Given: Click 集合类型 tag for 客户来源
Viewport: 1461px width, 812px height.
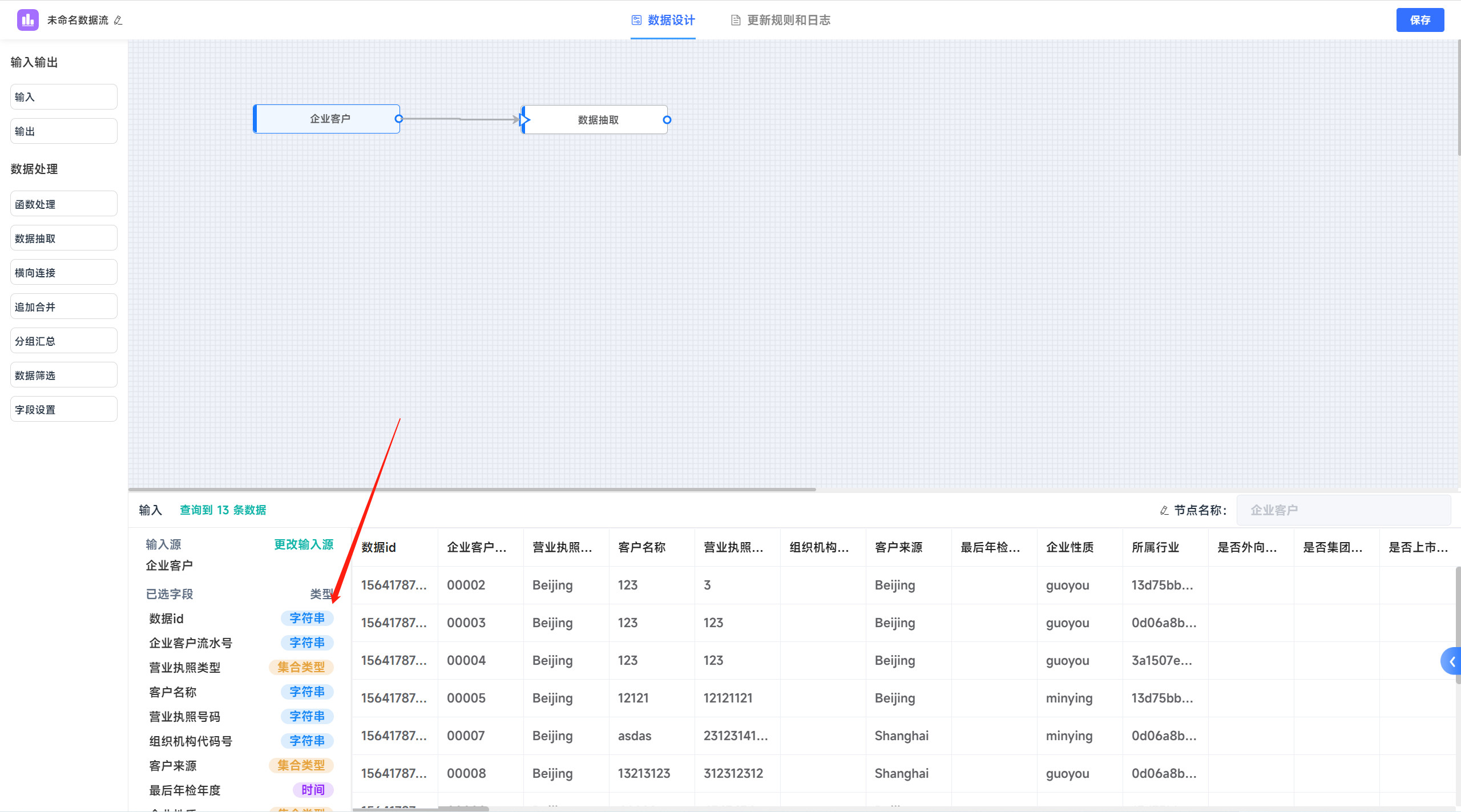Looking at the screenshot, I should tap(301, 765).
